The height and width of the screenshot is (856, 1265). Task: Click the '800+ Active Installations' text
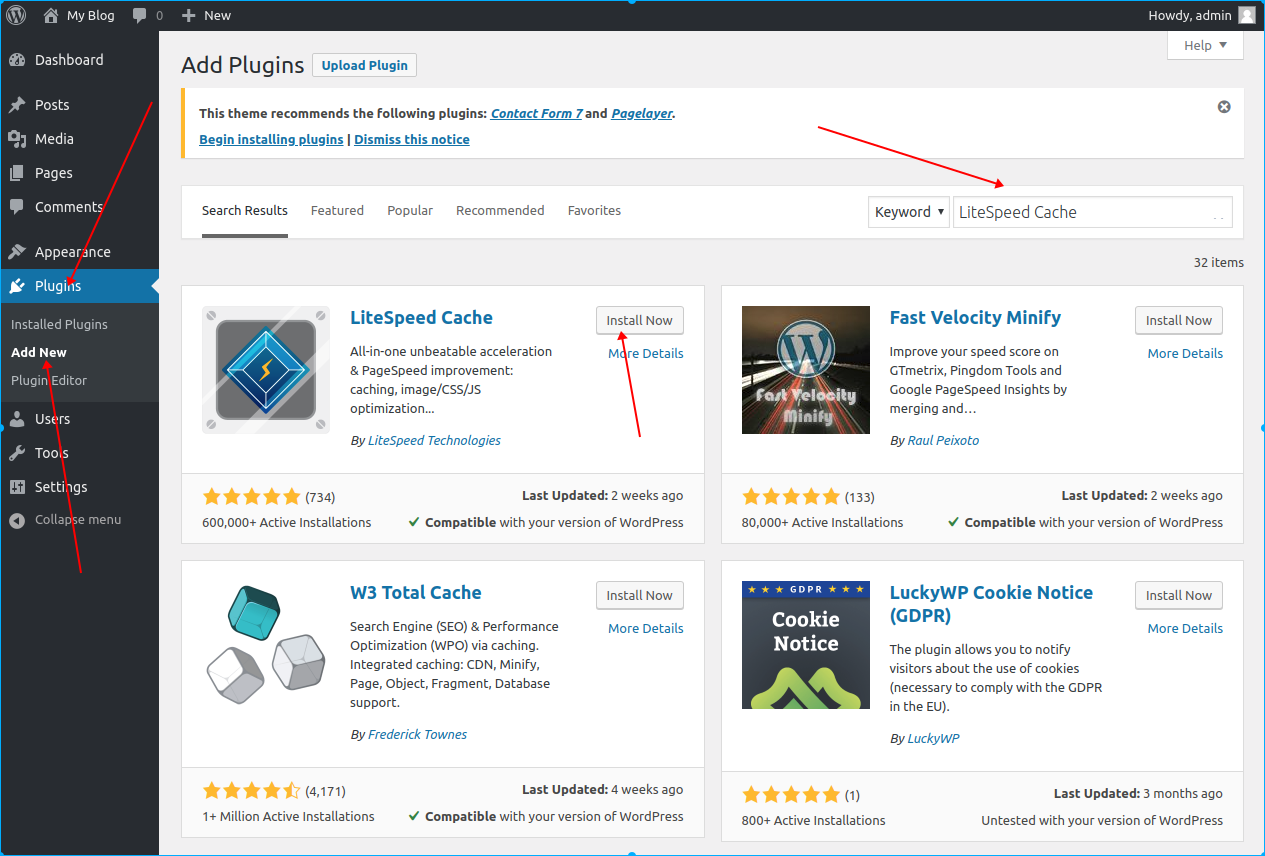click(x=814, y=821)
